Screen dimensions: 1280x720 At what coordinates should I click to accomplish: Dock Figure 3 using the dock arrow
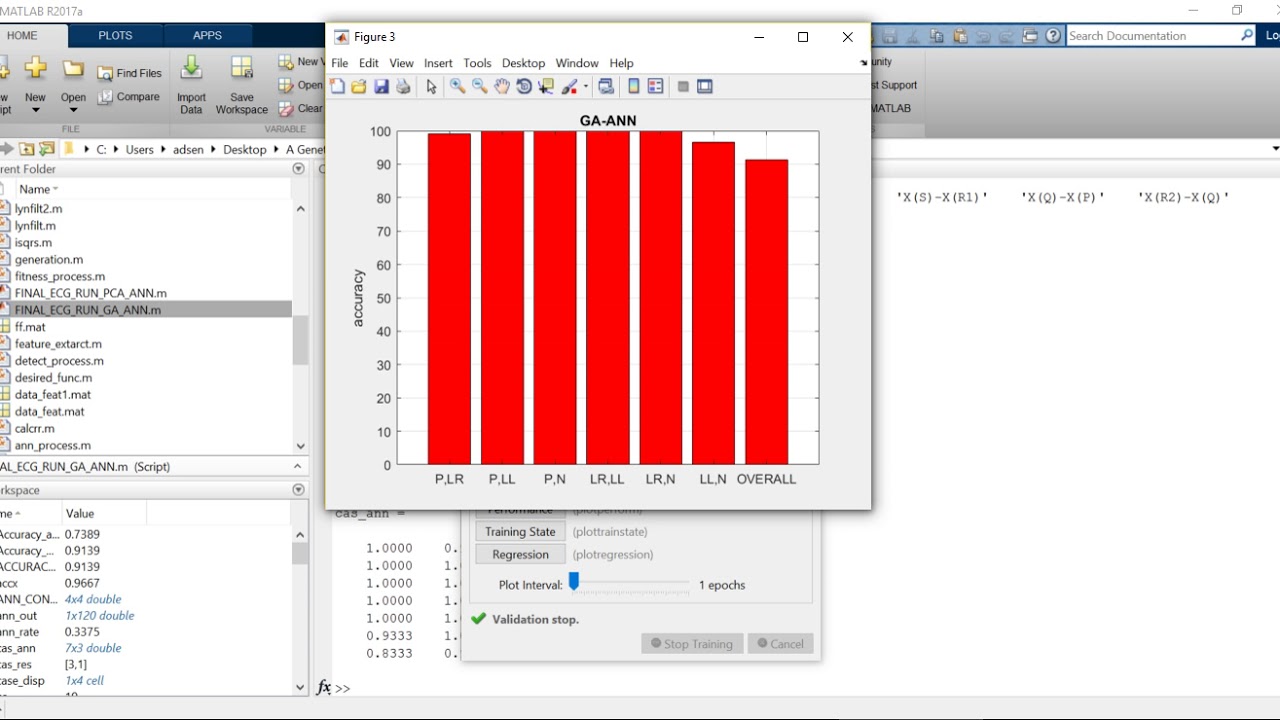(x=863, y=63)
